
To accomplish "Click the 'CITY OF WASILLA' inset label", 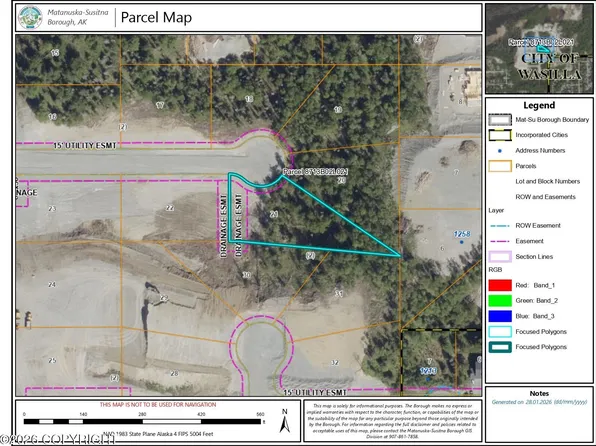I will click(549, 66).
